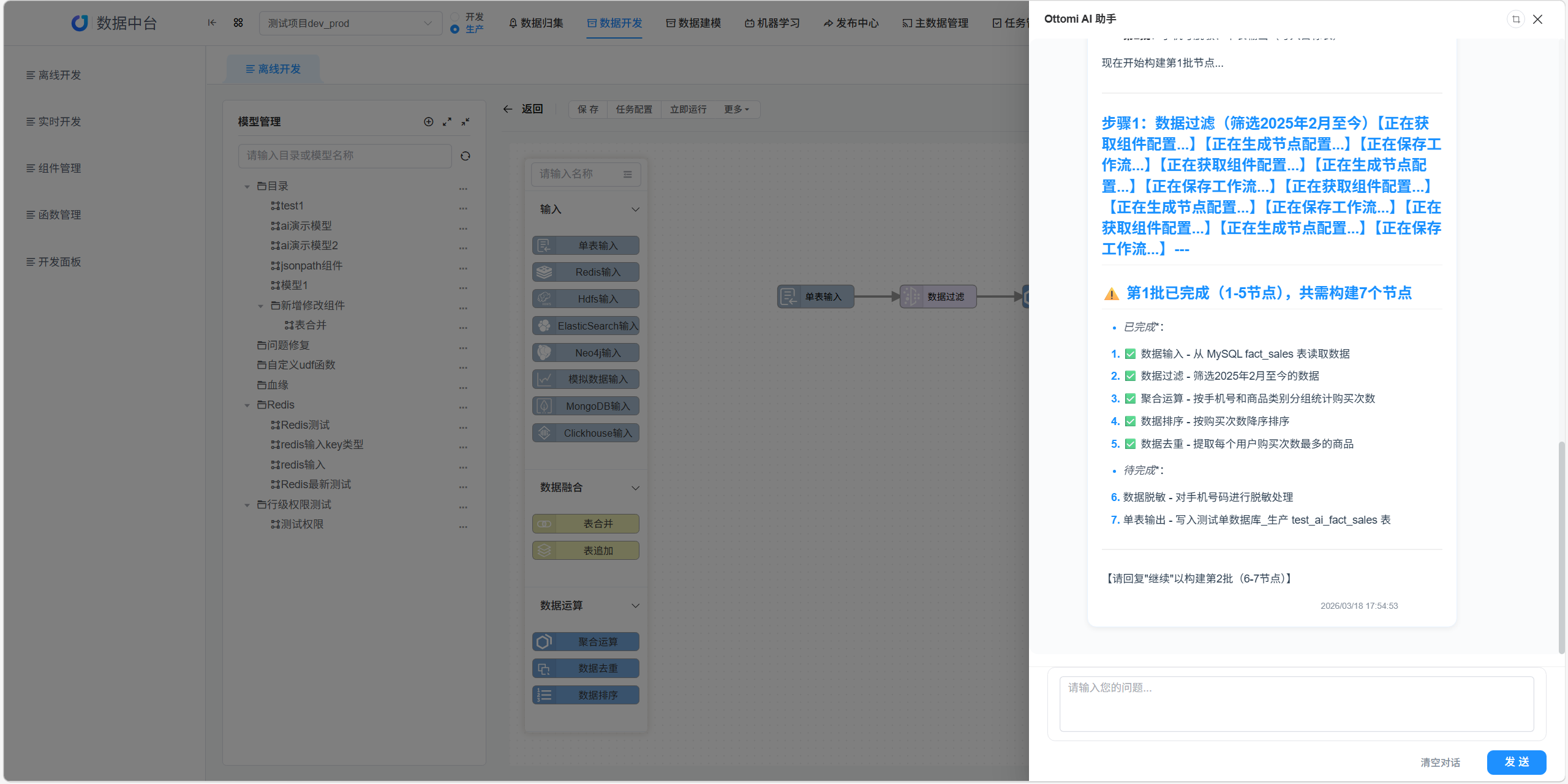This screenshot has height=784, width=1568.
Task: Open the 发布中心 menu
Action: pos(850,23)
